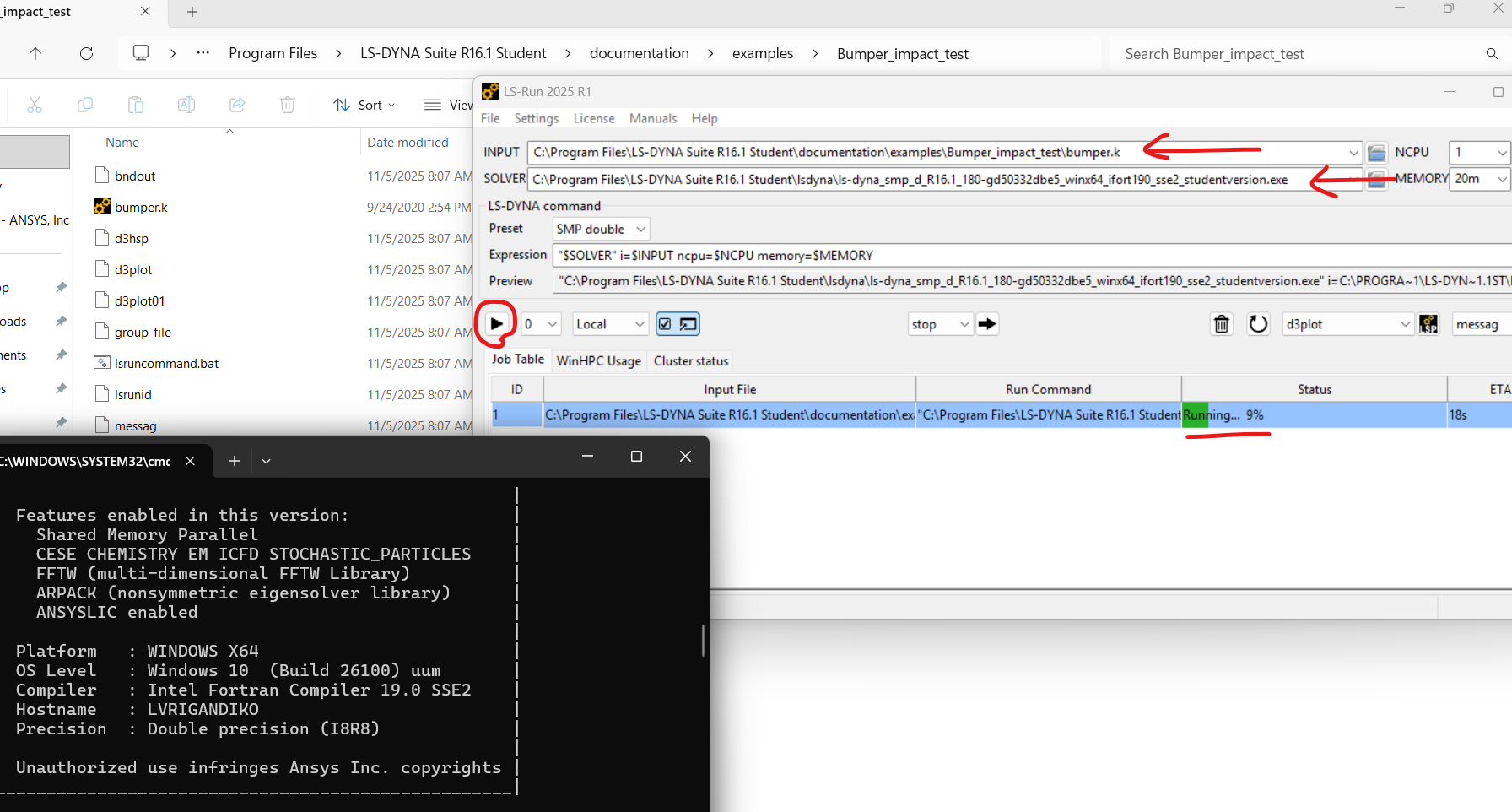Select the group_file file
Viewport: 1512px width, 812px height.
tap(143, 333)
